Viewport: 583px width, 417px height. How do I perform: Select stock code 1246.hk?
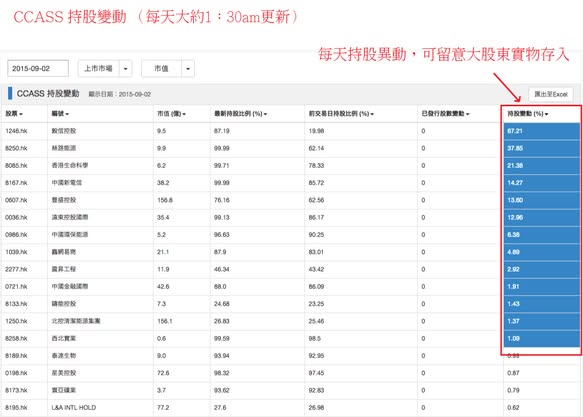(x=16, y=131)
